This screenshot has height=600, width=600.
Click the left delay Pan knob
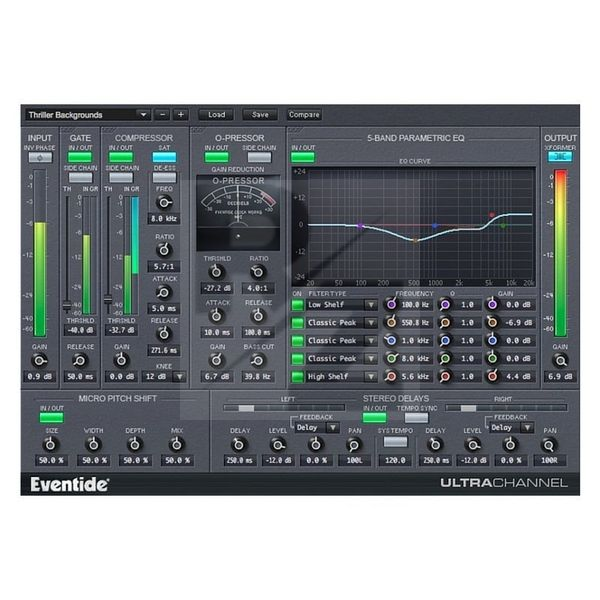tap(354, 445)
